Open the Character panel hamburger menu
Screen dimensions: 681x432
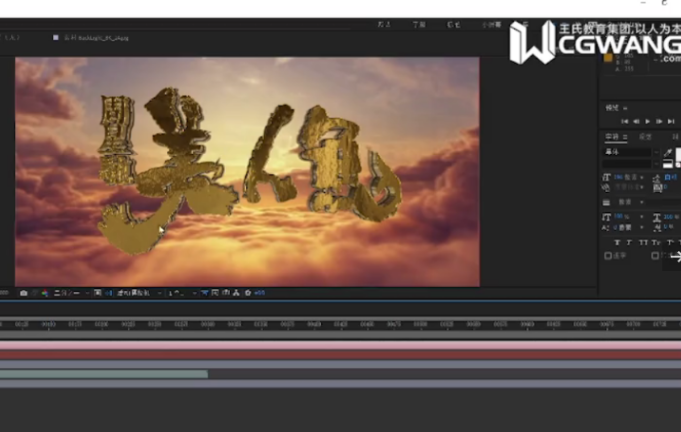[x=625, y=137]
